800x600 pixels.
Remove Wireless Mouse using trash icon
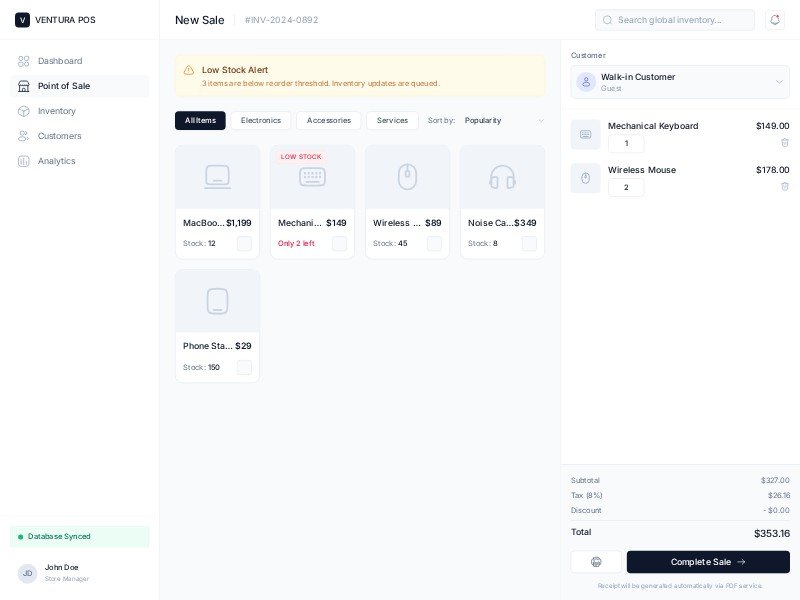tap(784, 187)
